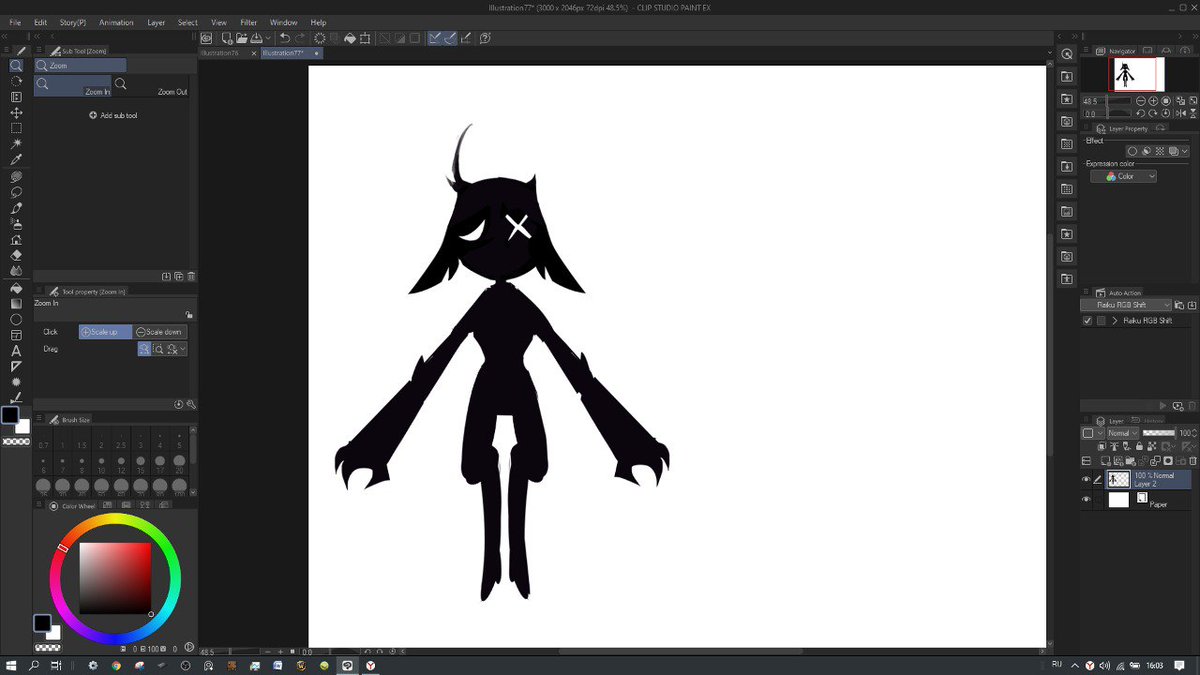
Task: Open the Effect options dropdown arrow
Action: point(1186,151)
